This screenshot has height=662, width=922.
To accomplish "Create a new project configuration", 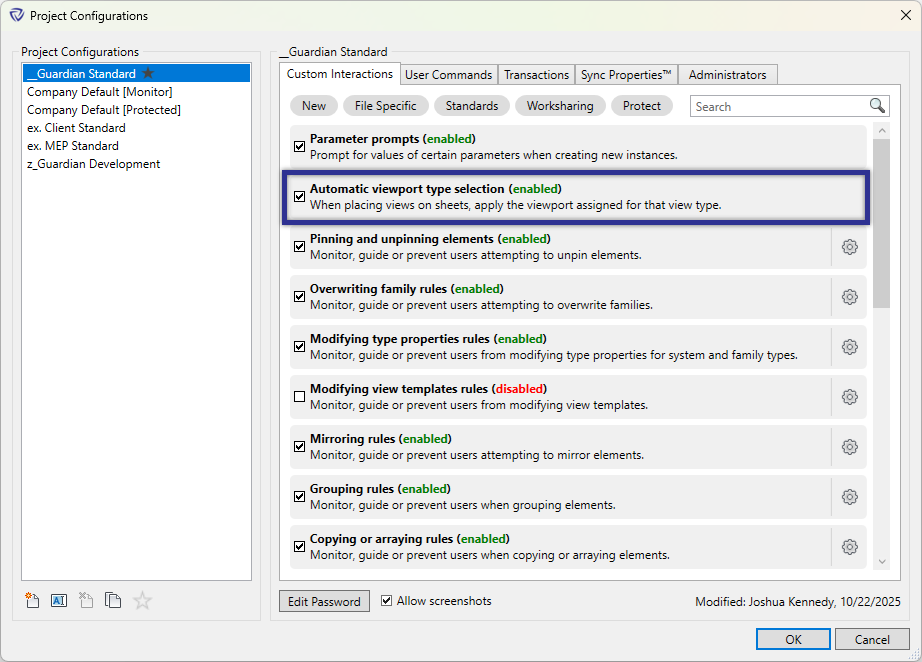I will [x=32, y=600].
